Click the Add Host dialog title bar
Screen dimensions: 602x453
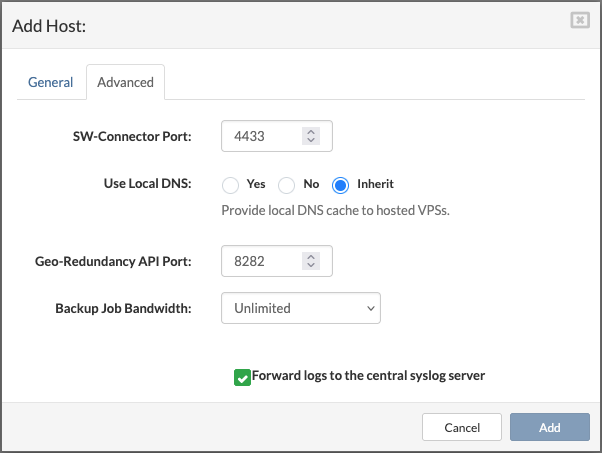click(250, 25)
